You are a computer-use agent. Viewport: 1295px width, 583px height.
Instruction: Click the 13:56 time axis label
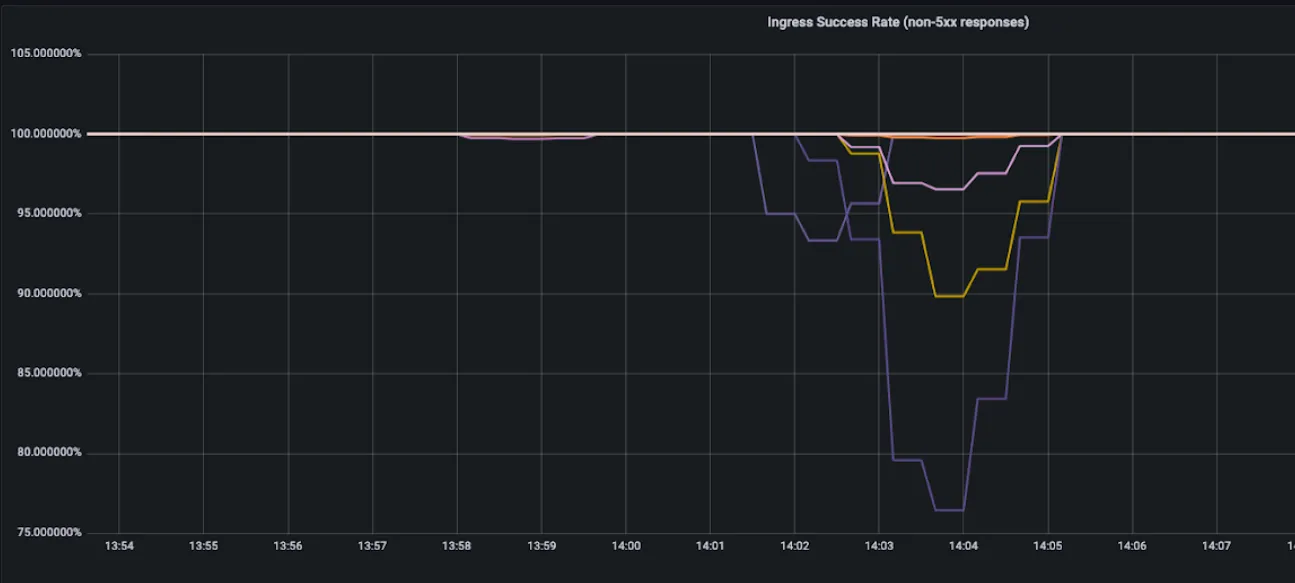pos(288,547)
